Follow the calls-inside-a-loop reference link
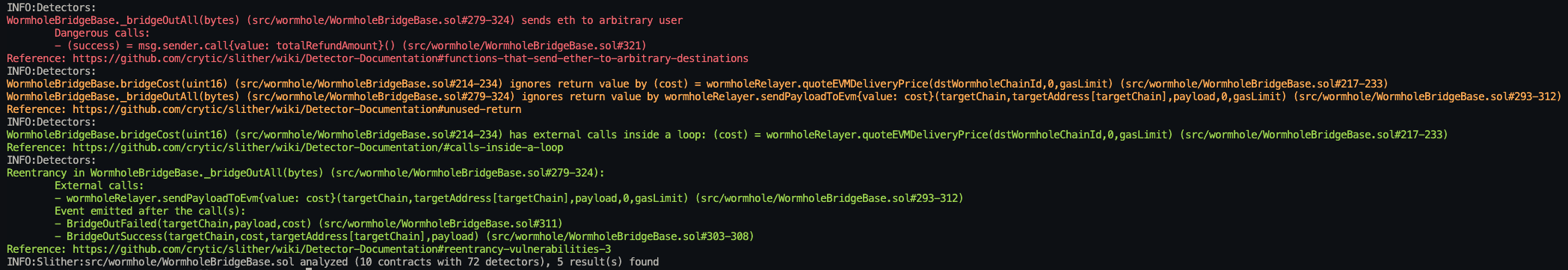Viewport: 1568px width, 270px height. click(318, 147)
